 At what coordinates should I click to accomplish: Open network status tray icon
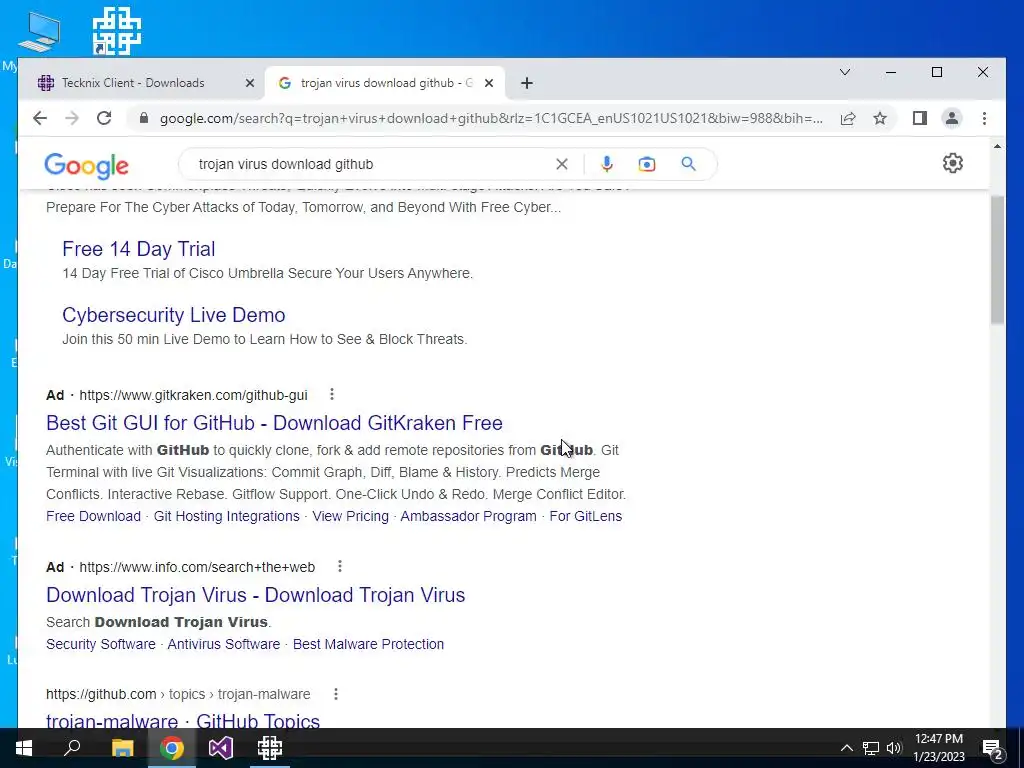871,748
